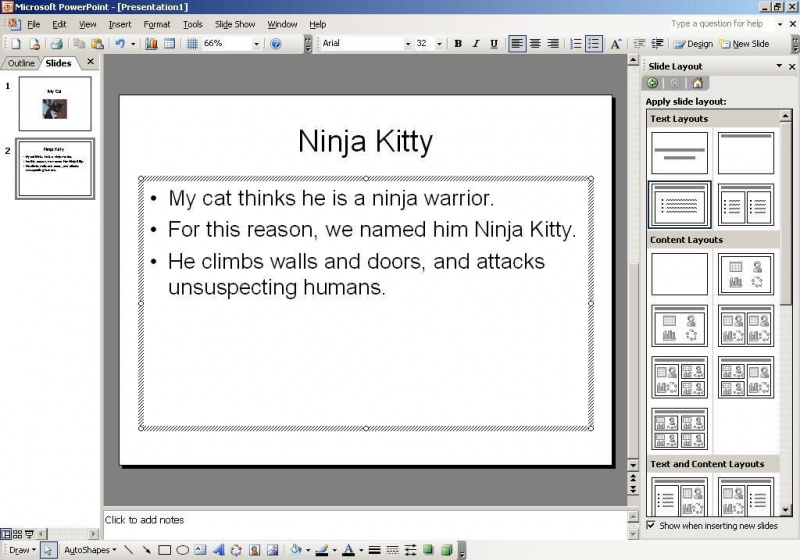Click the Dash Style icon
800x560 pixels.
coord(392,550)
